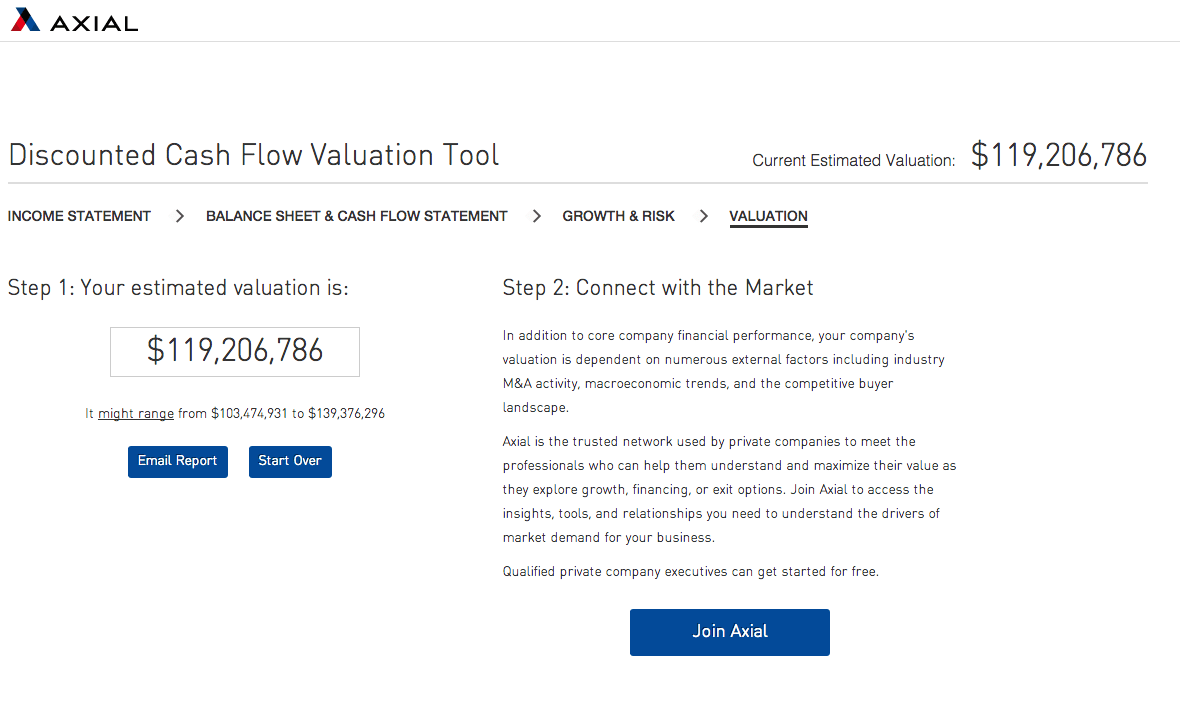Image resolution: width=1180 pixels, height=703 pixels.
Task: Click the chevron after Growth & Risk
Action: click(x=703, y=216)
